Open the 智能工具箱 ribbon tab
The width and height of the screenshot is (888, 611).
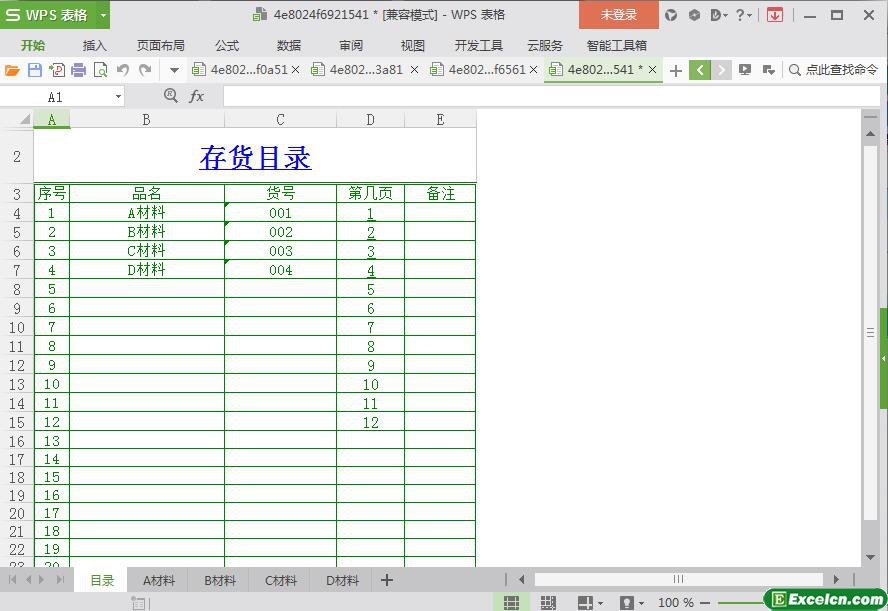[617, 46]
